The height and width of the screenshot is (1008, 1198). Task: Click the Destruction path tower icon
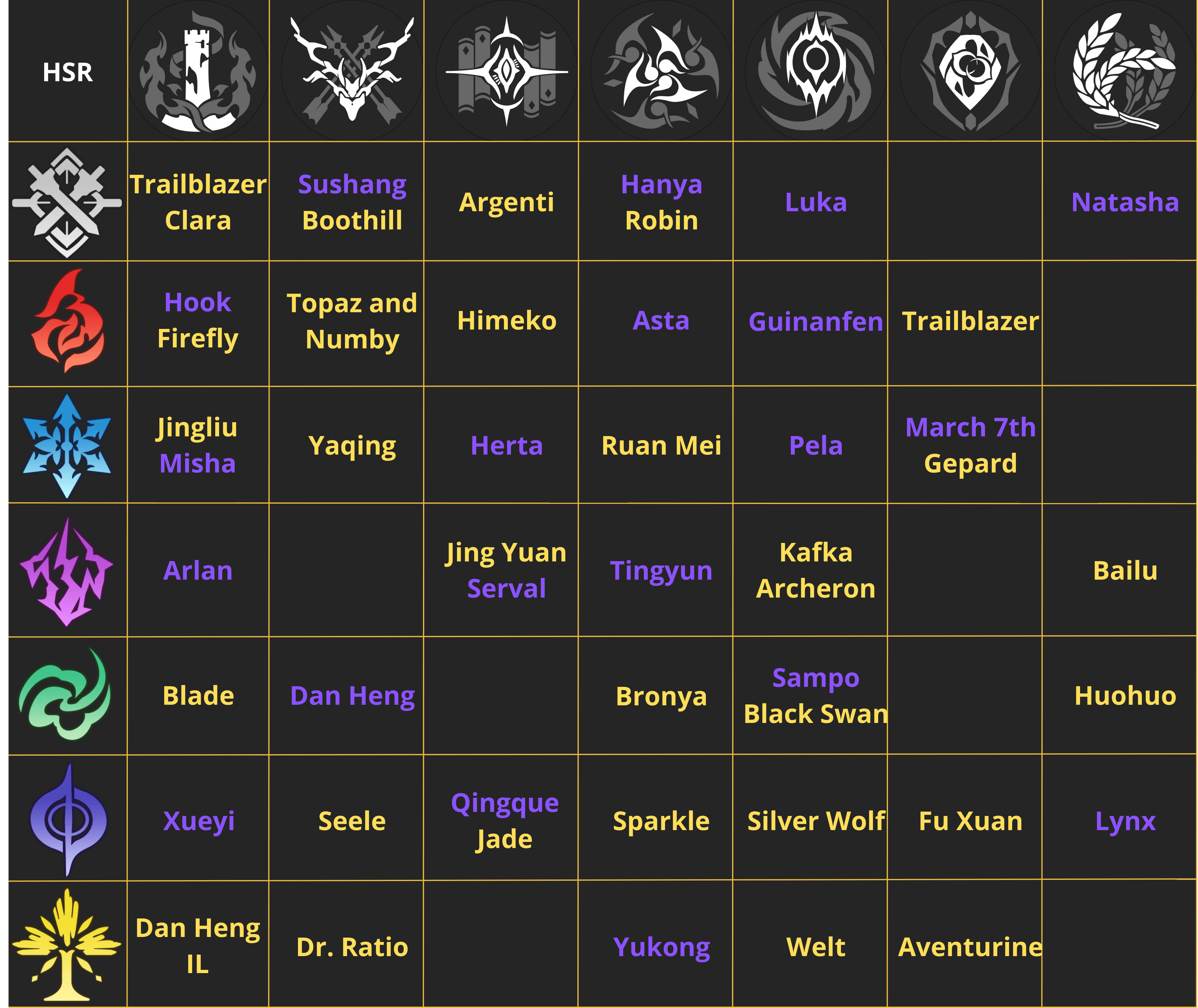pos(198,71)
